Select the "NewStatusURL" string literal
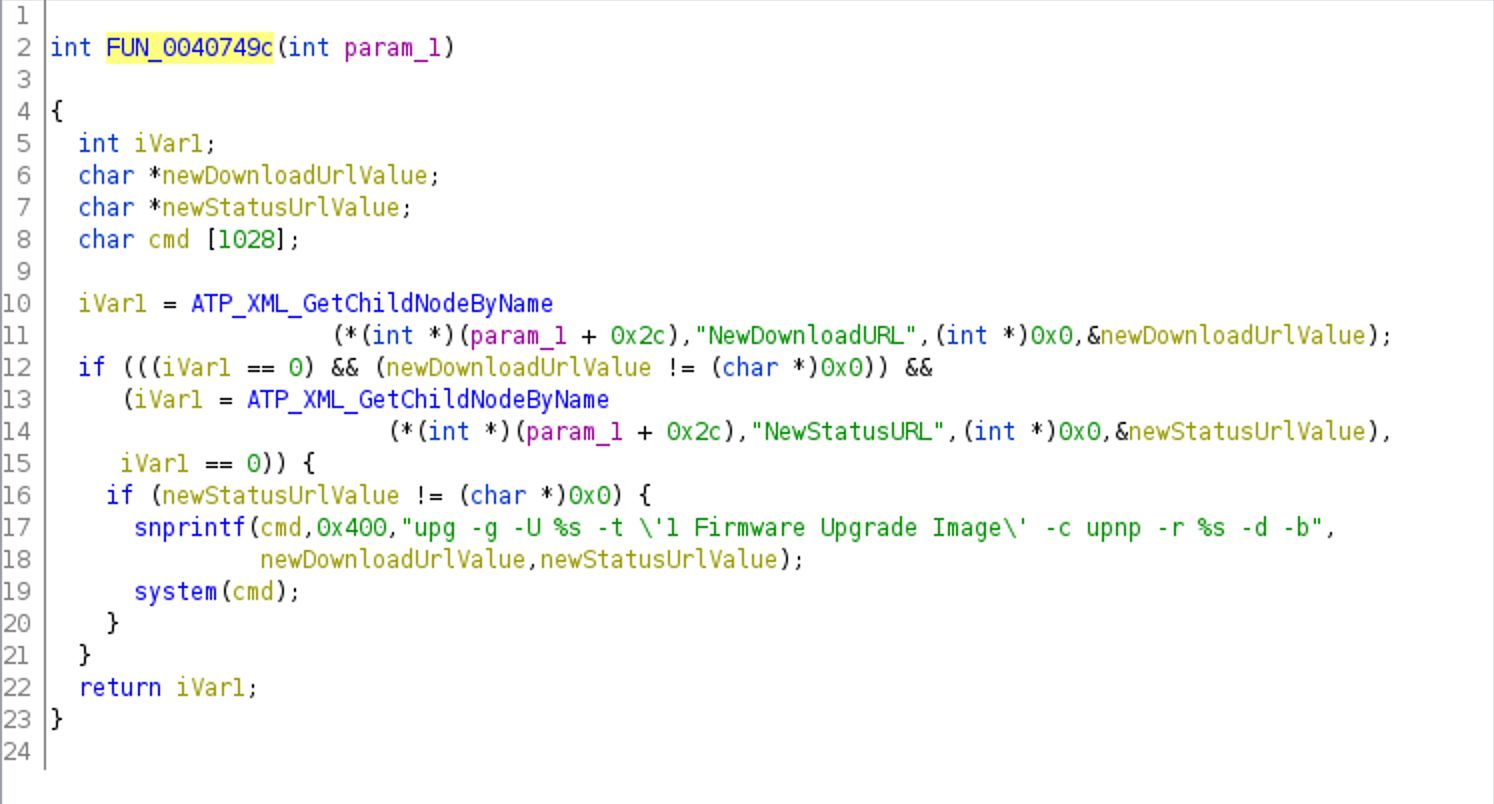Screen dimensions: 1494x804 click(849, 431)
